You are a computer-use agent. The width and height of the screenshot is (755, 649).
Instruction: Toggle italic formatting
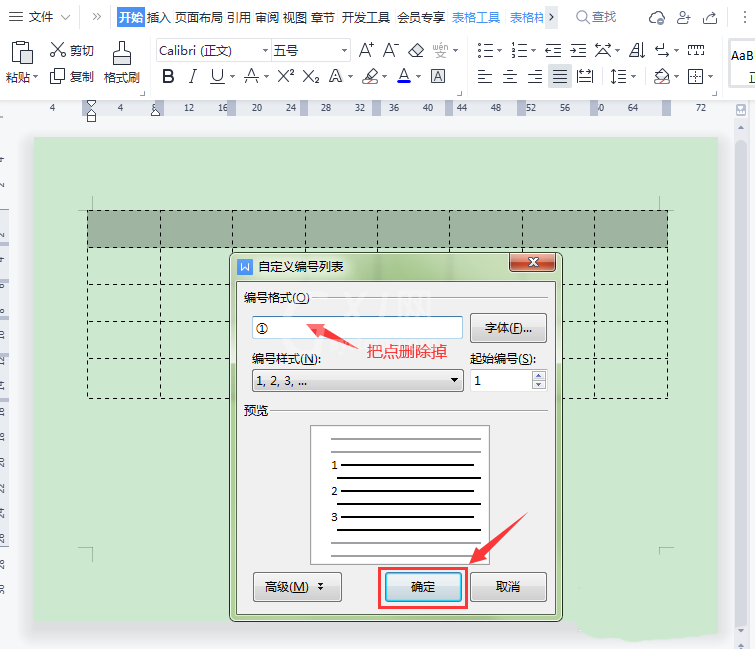[x=193, y=76]
